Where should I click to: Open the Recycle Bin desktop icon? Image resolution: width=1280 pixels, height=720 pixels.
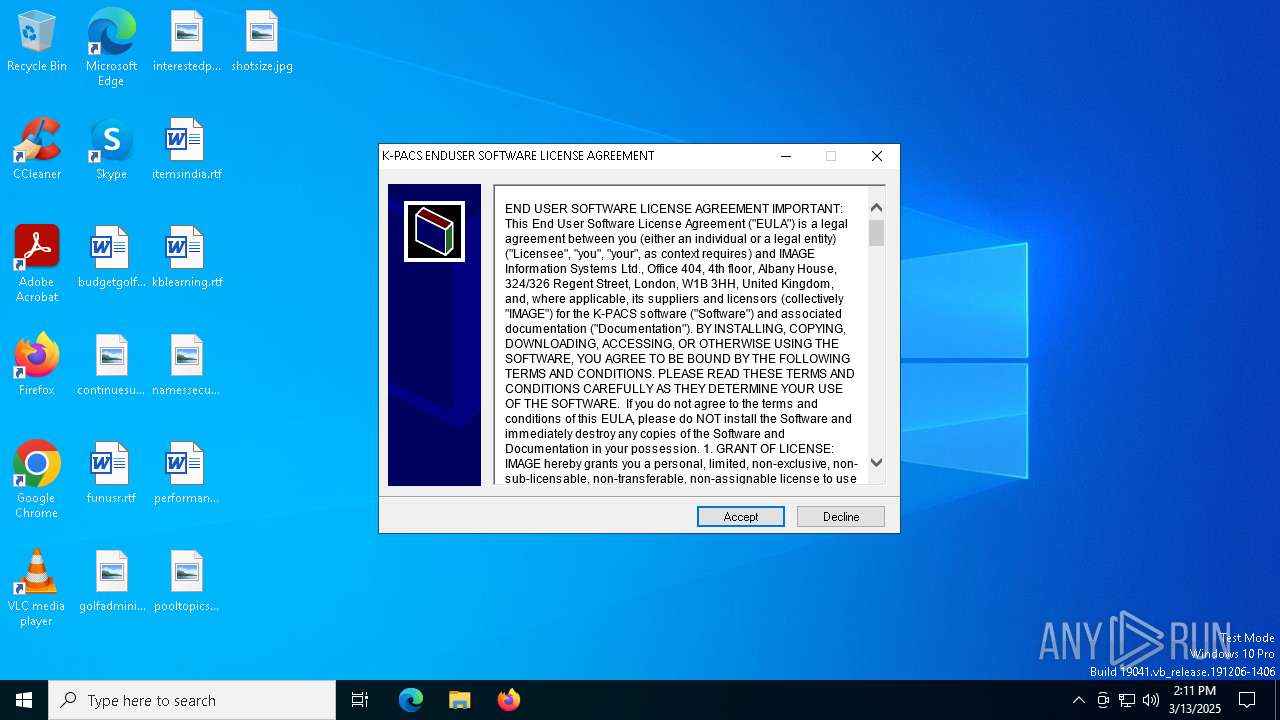pyautogui.click(x=37, y=42)
